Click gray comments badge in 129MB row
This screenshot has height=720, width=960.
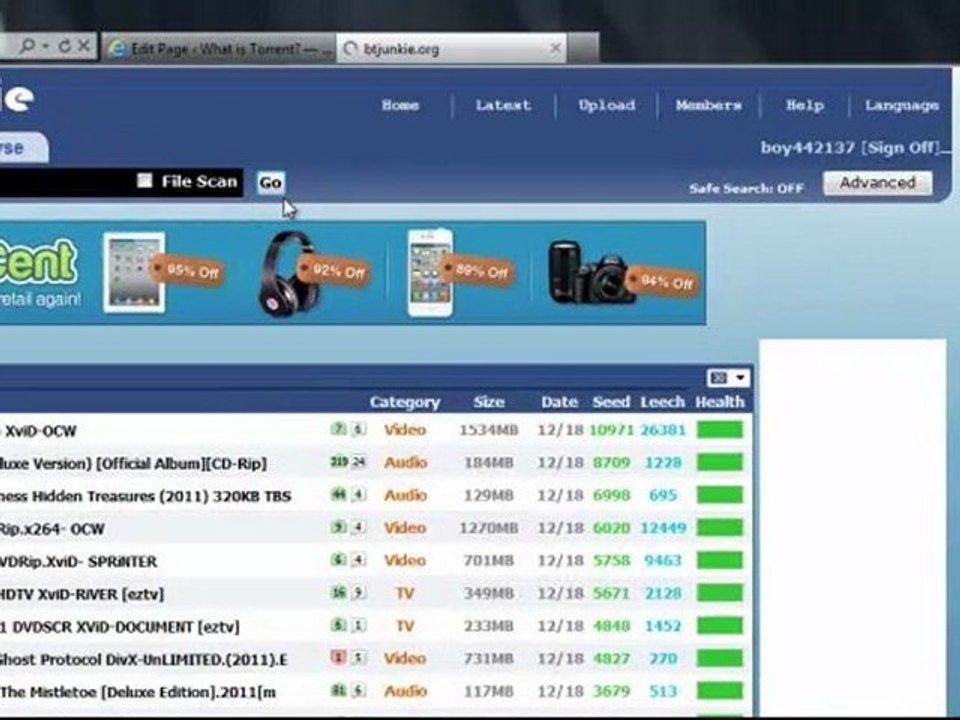tap(359, 494)
